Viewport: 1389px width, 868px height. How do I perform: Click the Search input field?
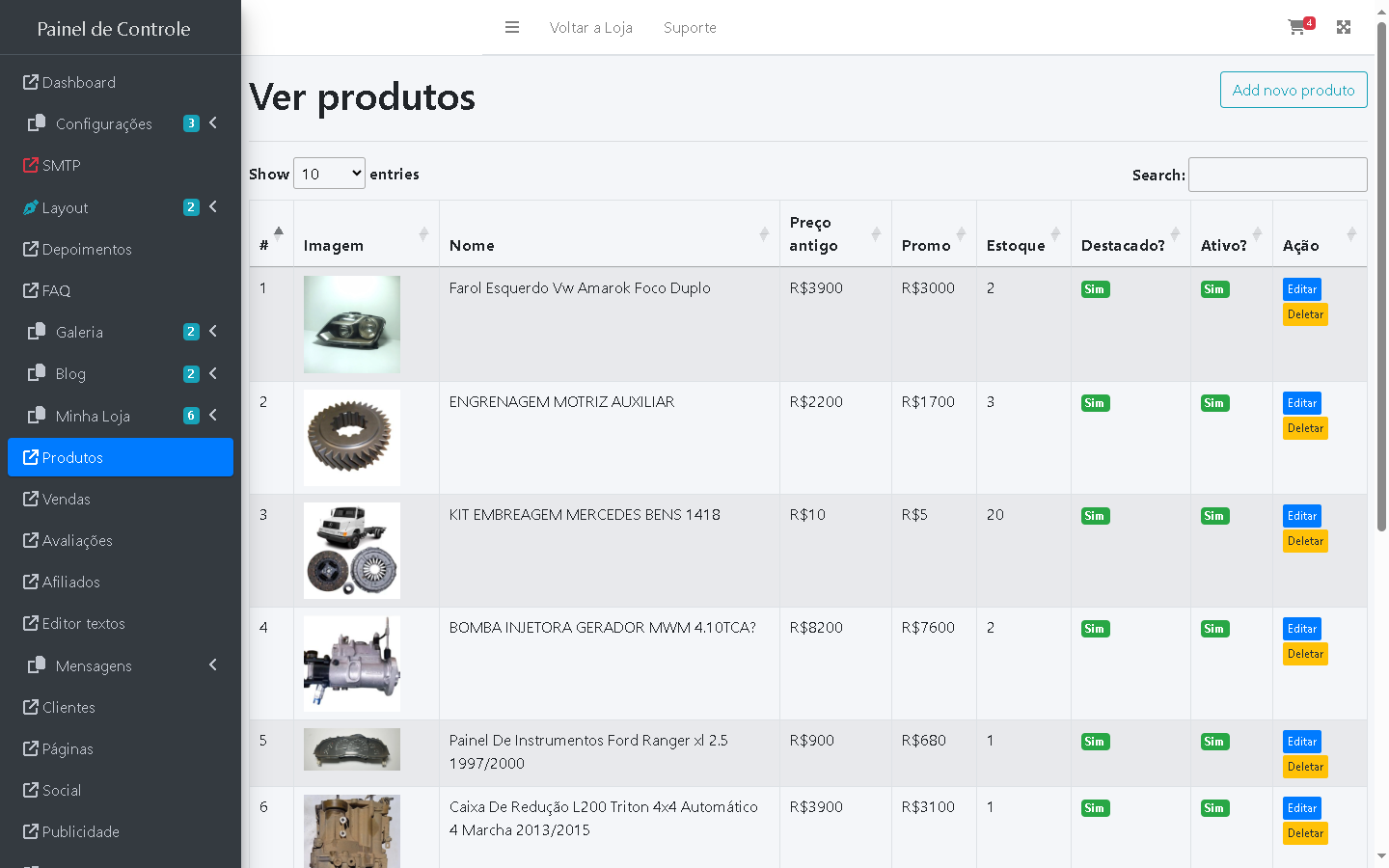[1277, 175]
